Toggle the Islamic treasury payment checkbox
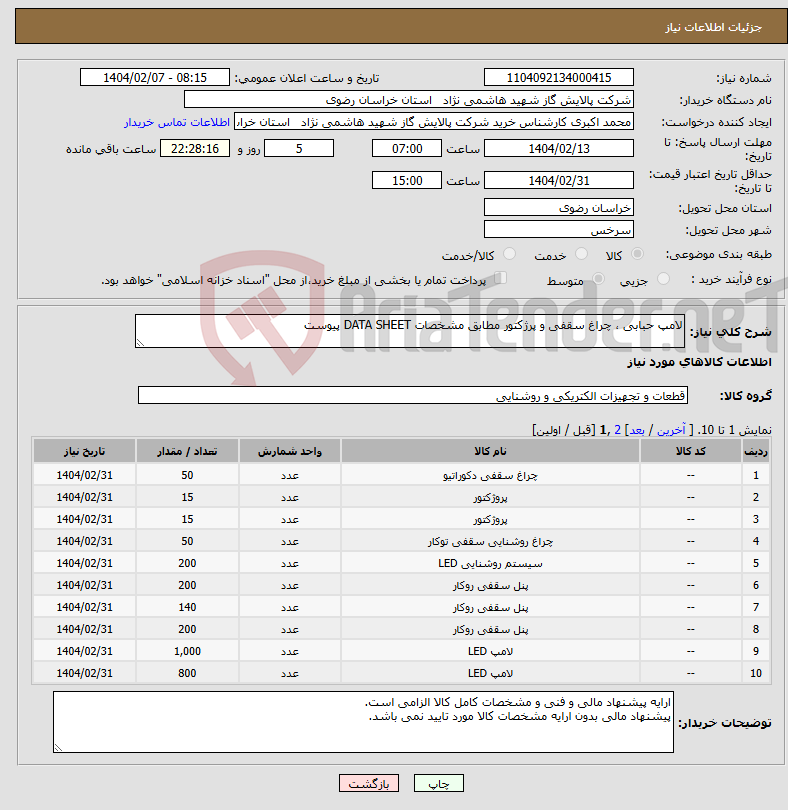This screenshot has width=788, height=810. (x=500, y=278)
